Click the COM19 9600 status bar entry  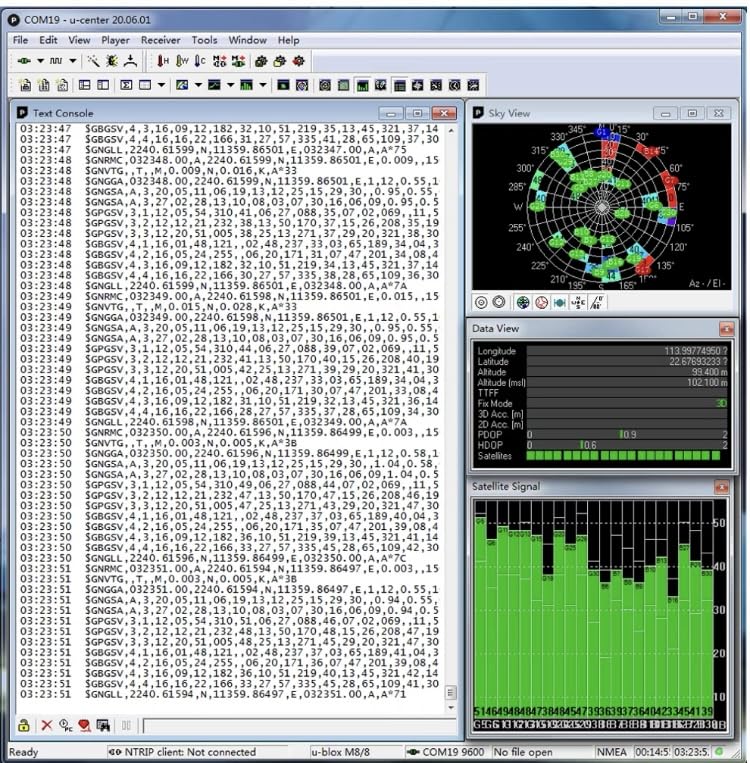447,752
